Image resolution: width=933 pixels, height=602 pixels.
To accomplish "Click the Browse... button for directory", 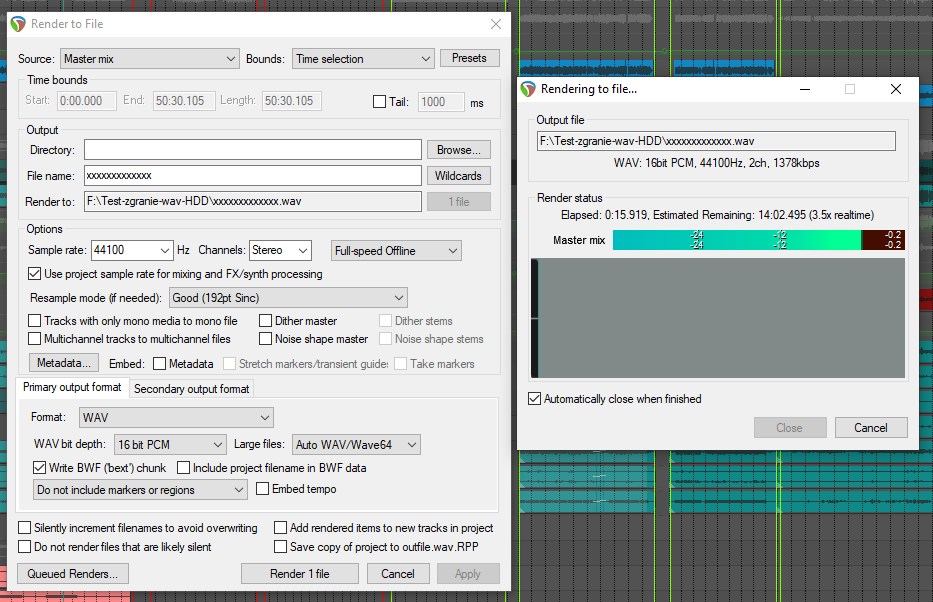I will point(459,150).
